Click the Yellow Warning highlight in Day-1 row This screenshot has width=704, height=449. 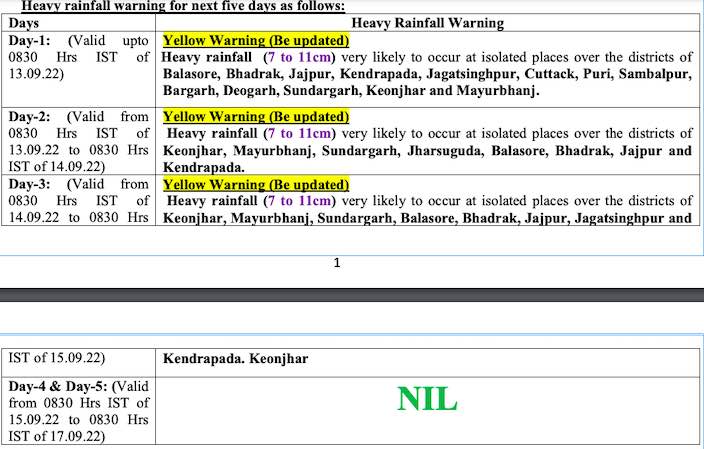point(255,40)
